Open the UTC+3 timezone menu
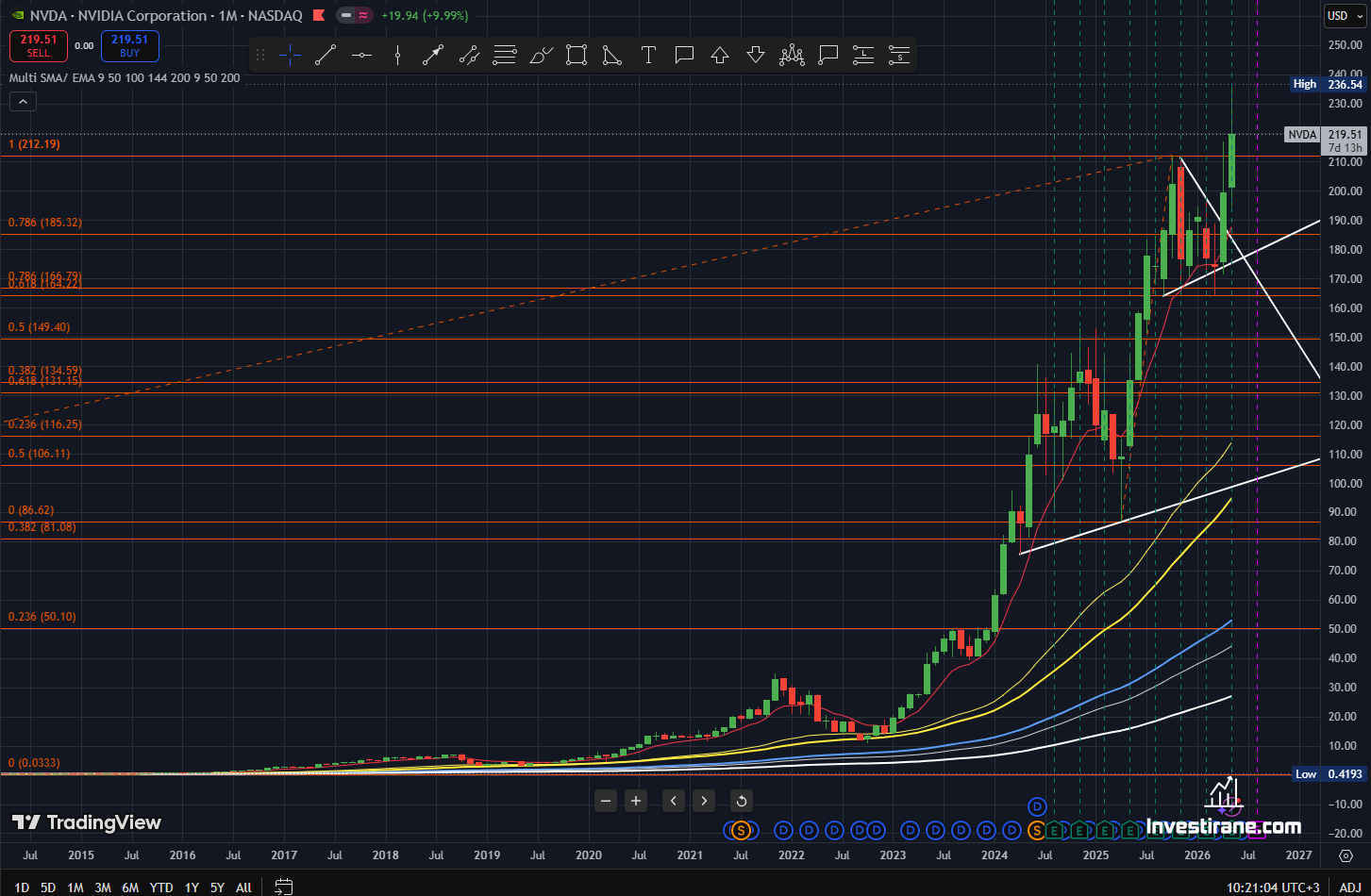Image resolution: width=1371 pixels, height=896 pixels. [1274, 887]
